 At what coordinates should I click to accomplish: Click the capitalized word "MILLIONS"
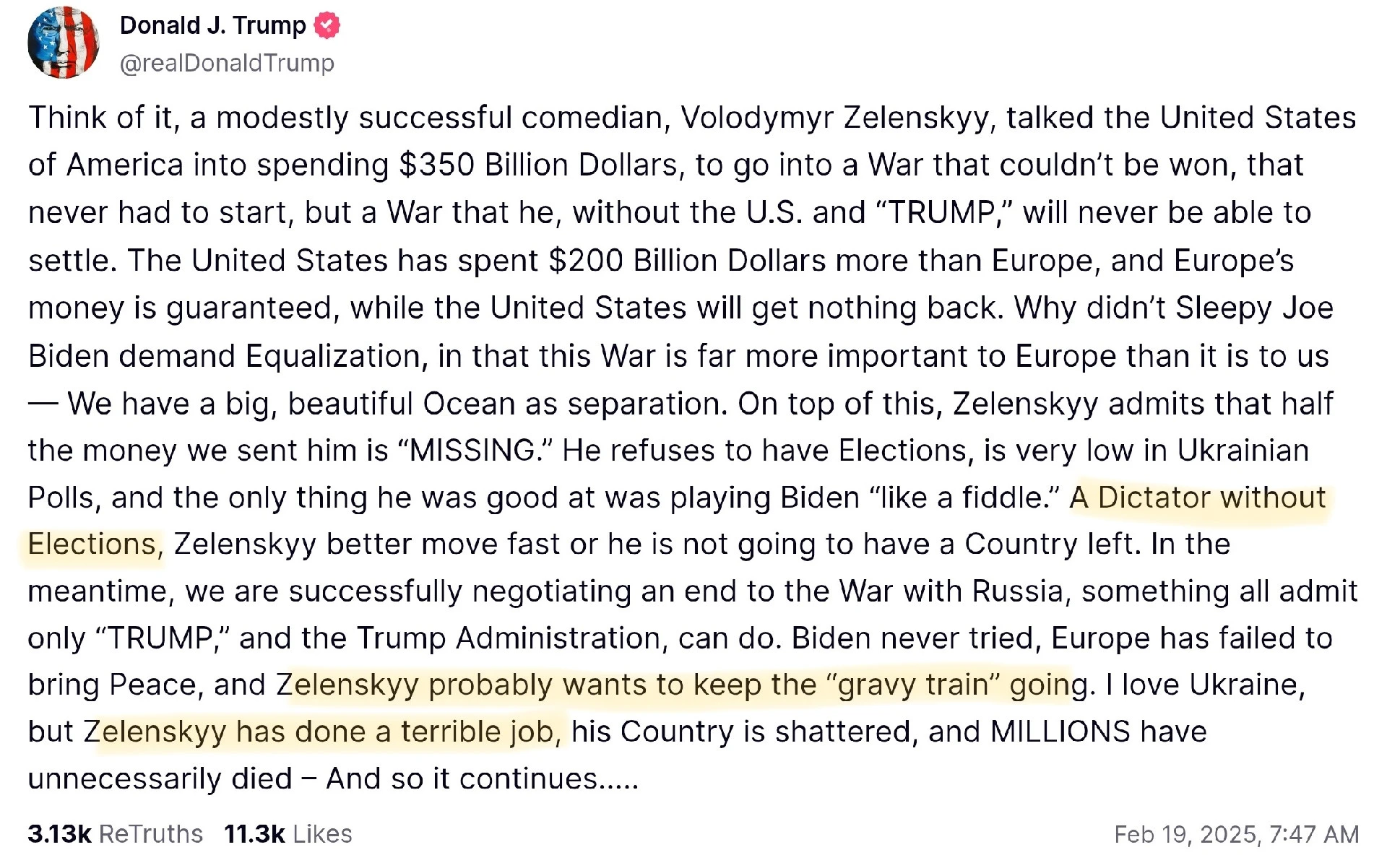coord(1060,732)
